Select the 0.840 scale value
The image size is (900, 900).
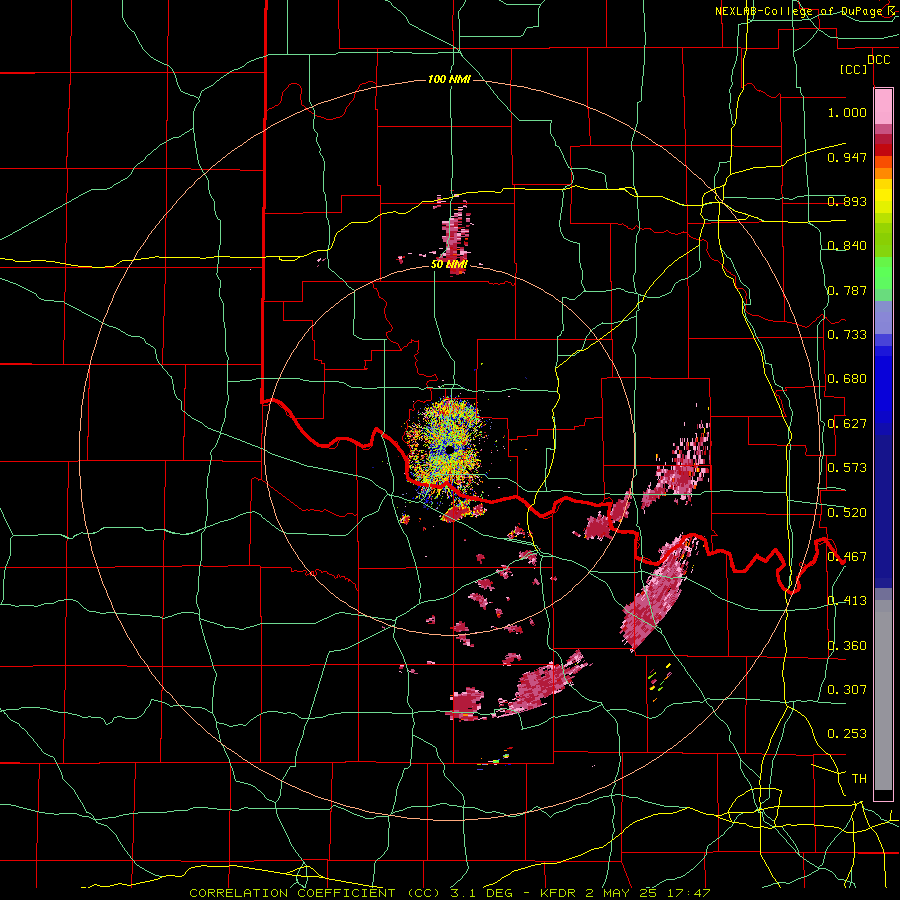(847, 245)
